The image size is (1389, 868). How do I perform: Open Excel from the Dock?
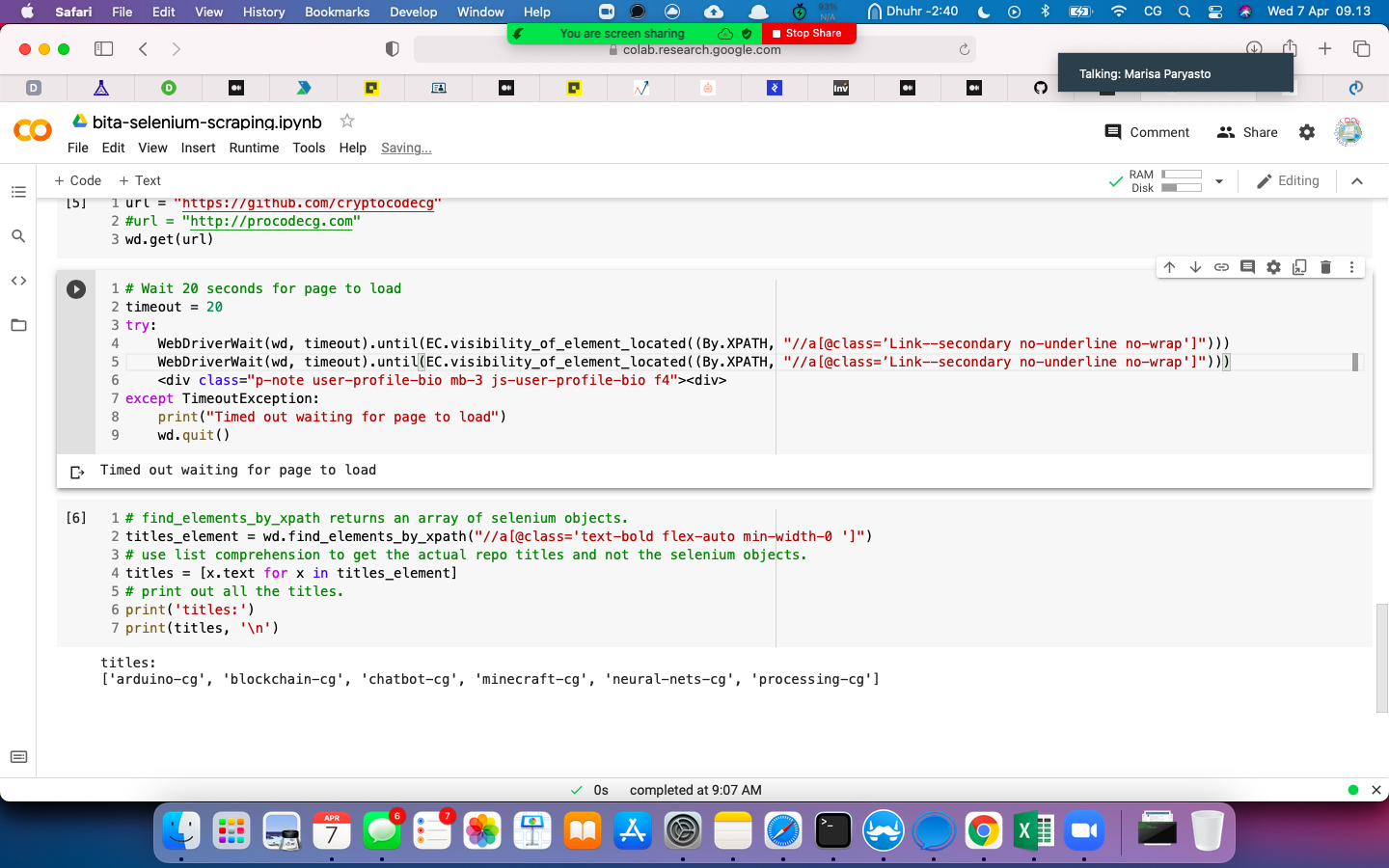[x=1034, y=830]
